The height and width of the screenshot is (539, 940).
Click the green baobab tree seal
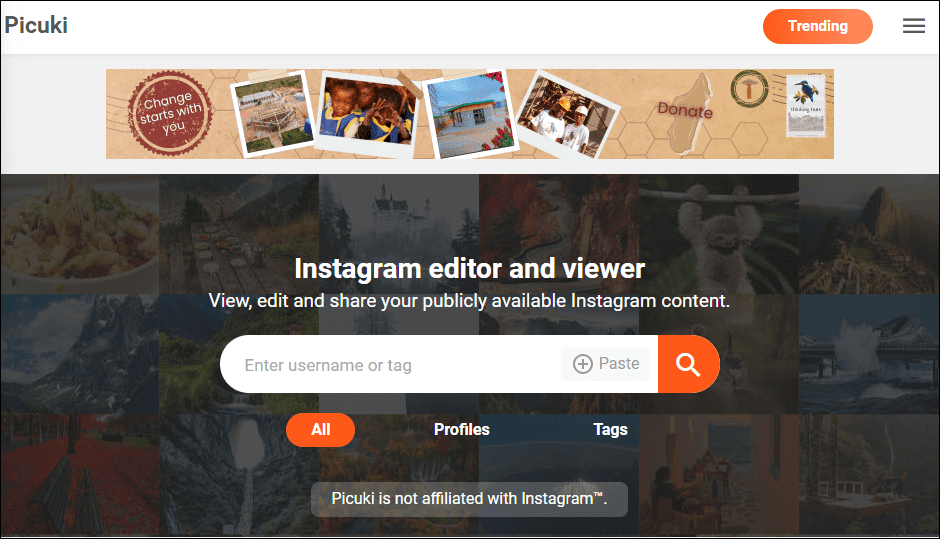click(x=749, y=89)
